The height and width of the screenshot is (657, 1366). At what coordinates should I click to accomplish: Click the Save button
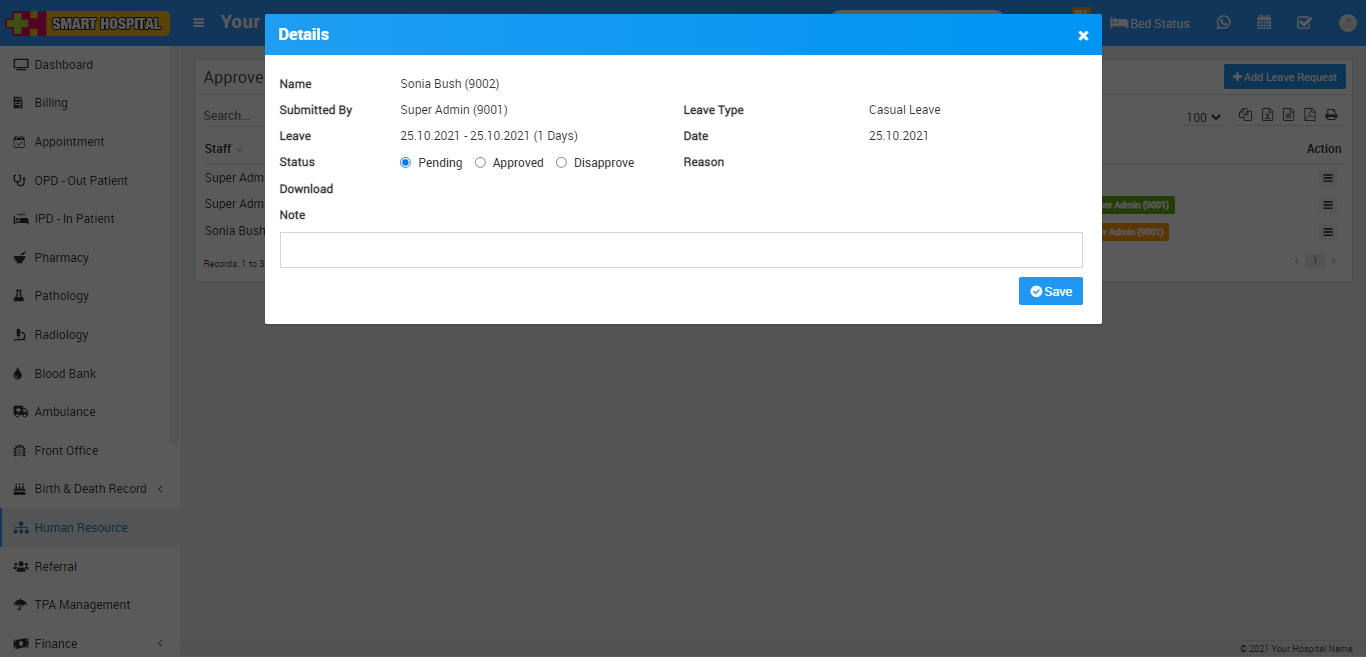pyautogui.click(x=1050, y=291)
